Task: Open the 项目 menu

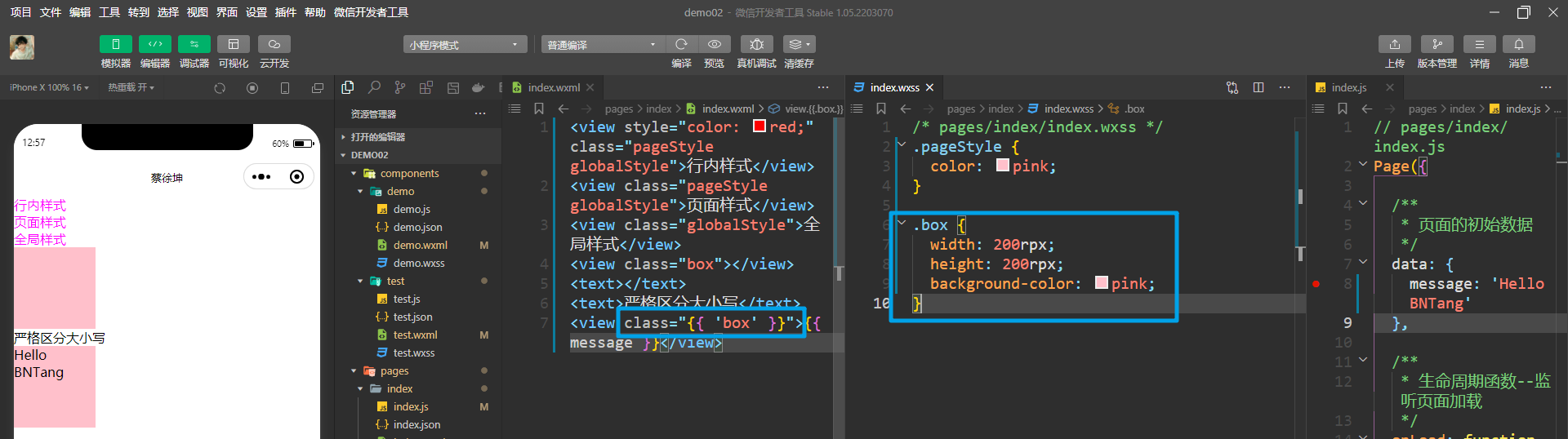Action: (20, 12)
